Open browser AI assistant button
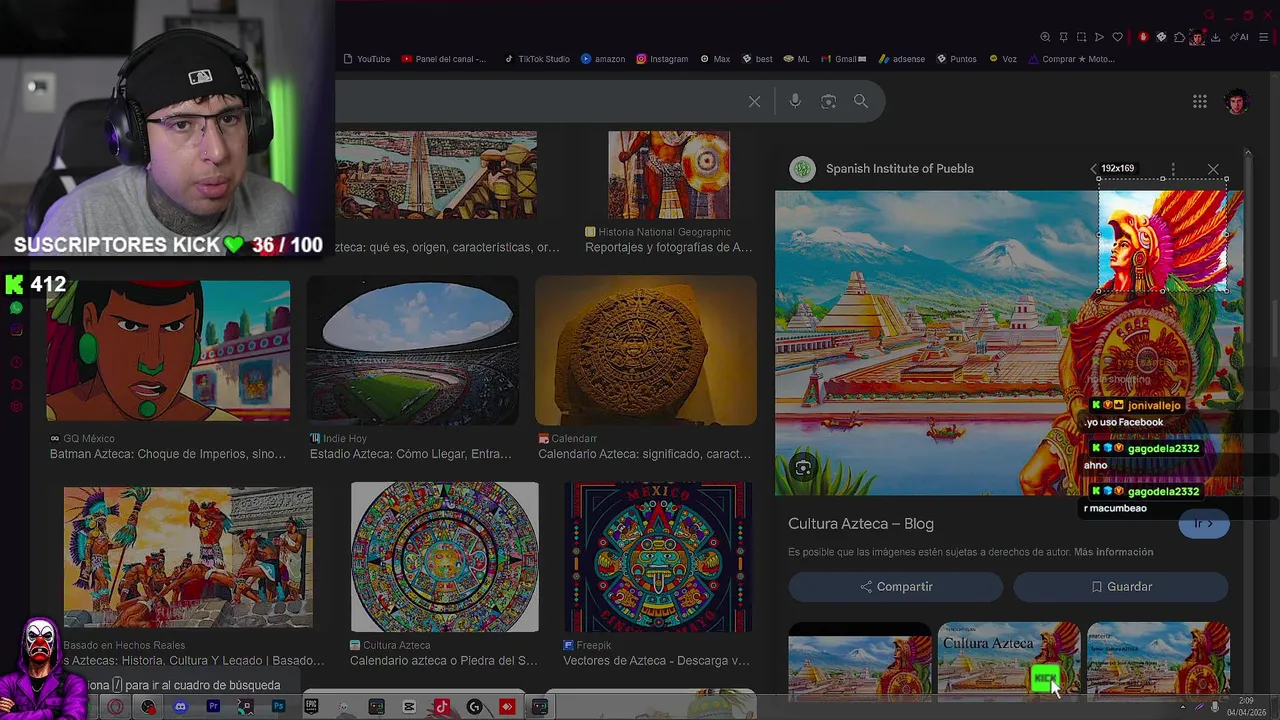This screenshot has height=720, width=1280. point(1241,37)
